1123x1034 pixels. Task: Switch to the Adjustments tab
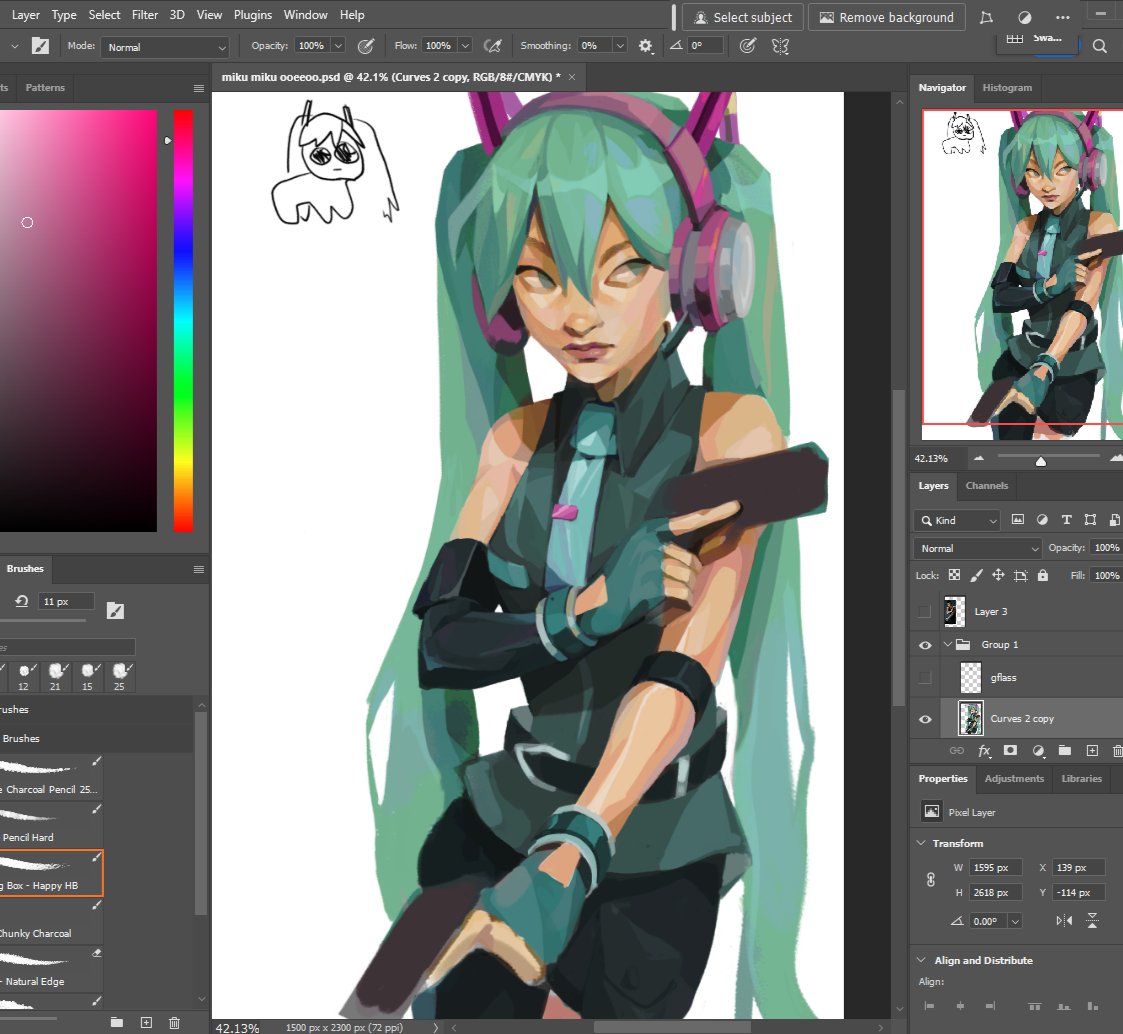click(1014, 778)
